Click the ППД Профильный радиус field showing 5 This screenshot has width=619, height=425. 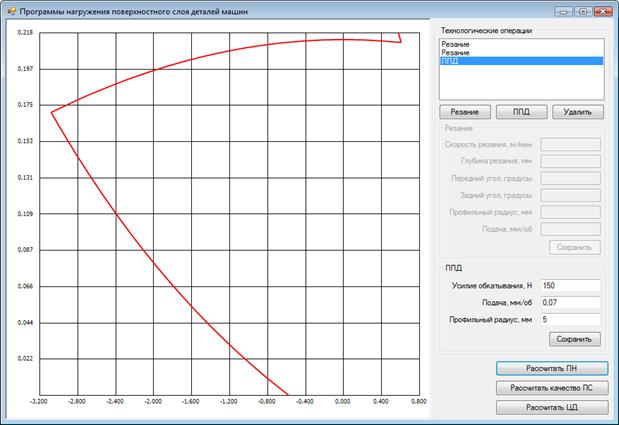569,319
